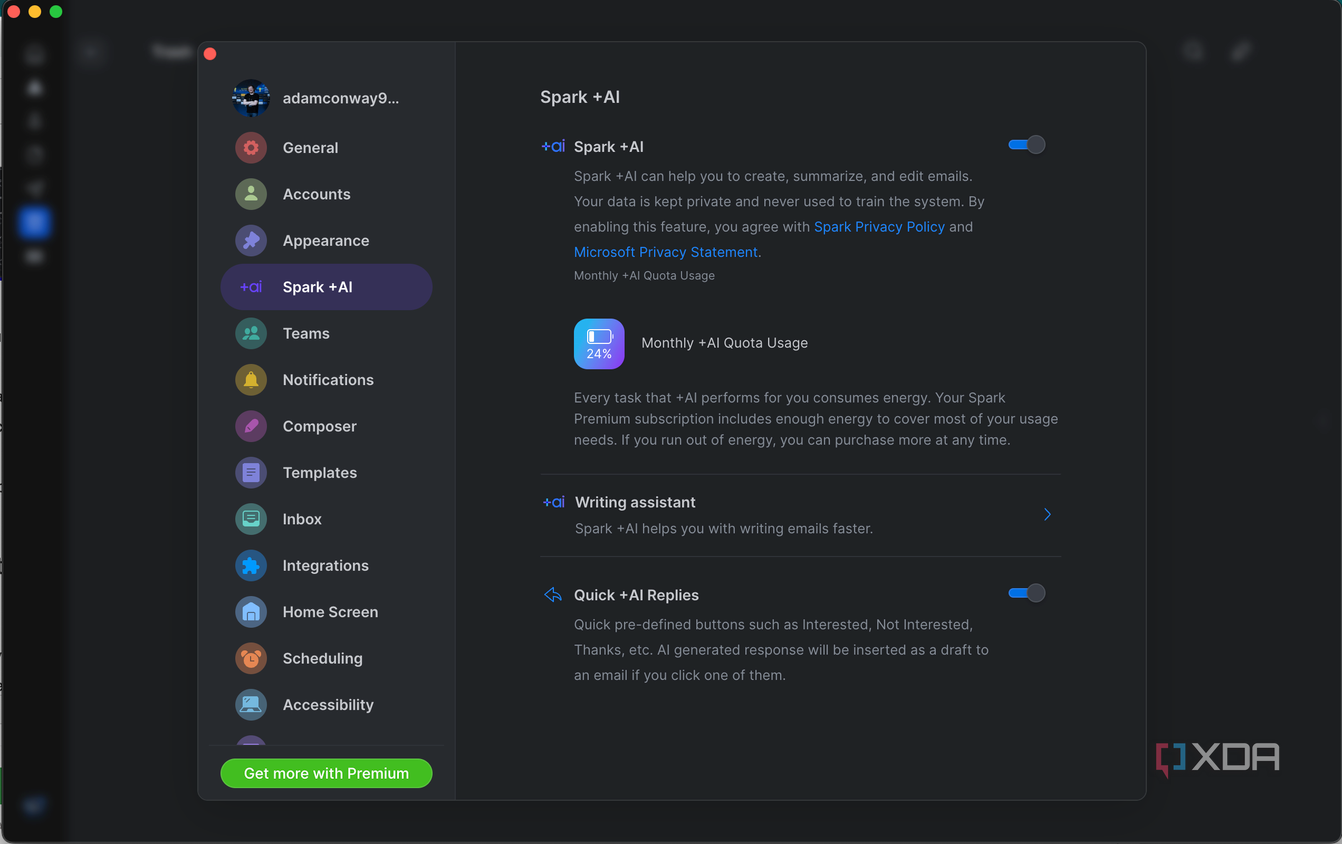Open Microsoft Privacy Statement link
The image size is (1342, 844).
pyautogui.click(x=666, y=252)
